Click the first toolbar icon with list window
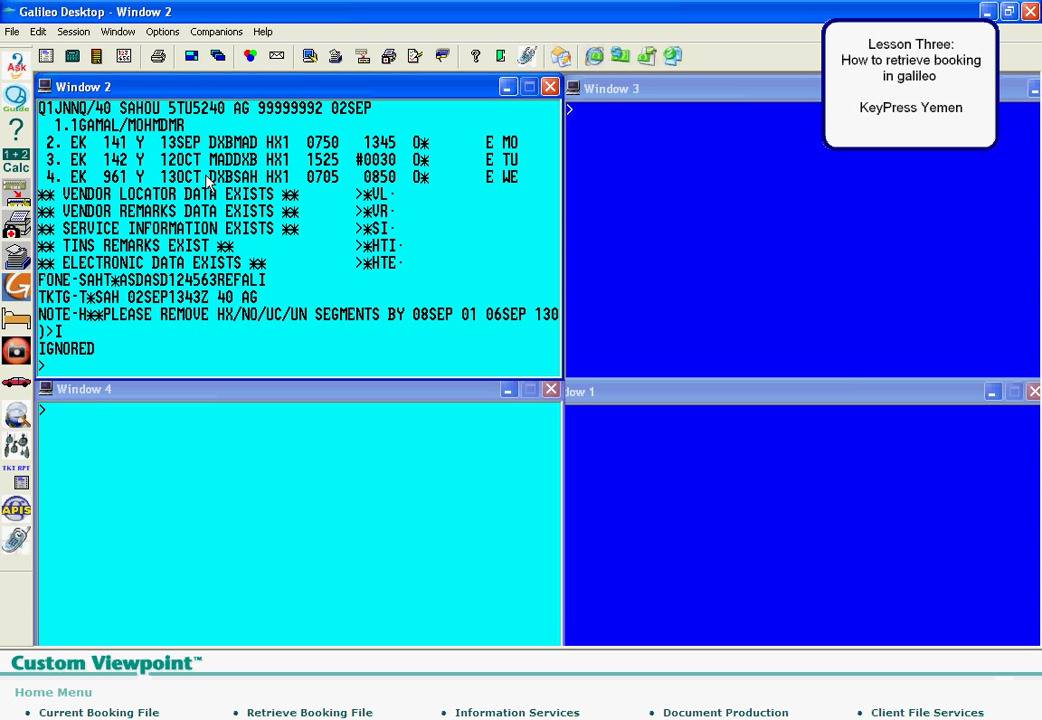The width and height of the screenshot is (1042, 720). tap(46, 56)
